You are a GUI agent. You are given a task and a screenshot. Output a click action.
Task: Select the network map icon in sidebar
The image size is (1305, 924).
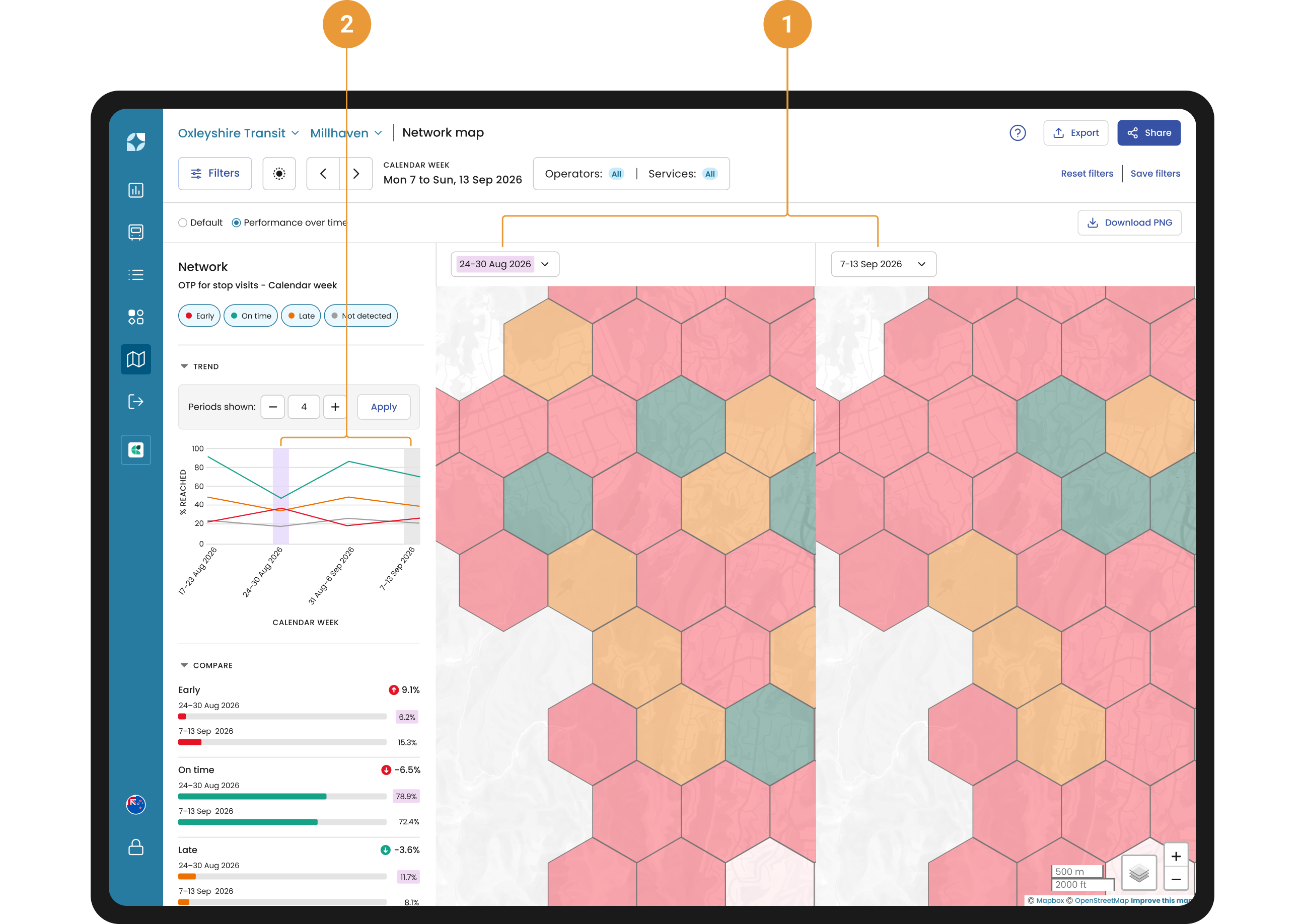[x=135, y=359]
